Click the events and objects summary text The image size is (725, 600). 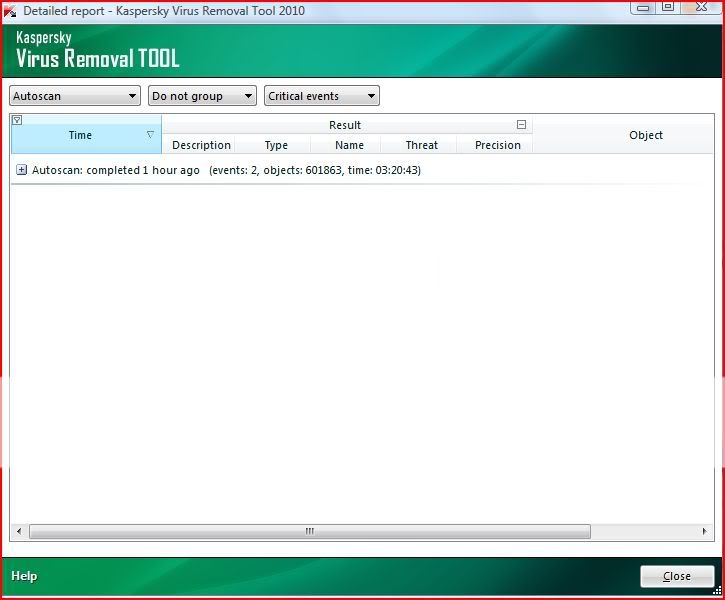tap(315, 170)
